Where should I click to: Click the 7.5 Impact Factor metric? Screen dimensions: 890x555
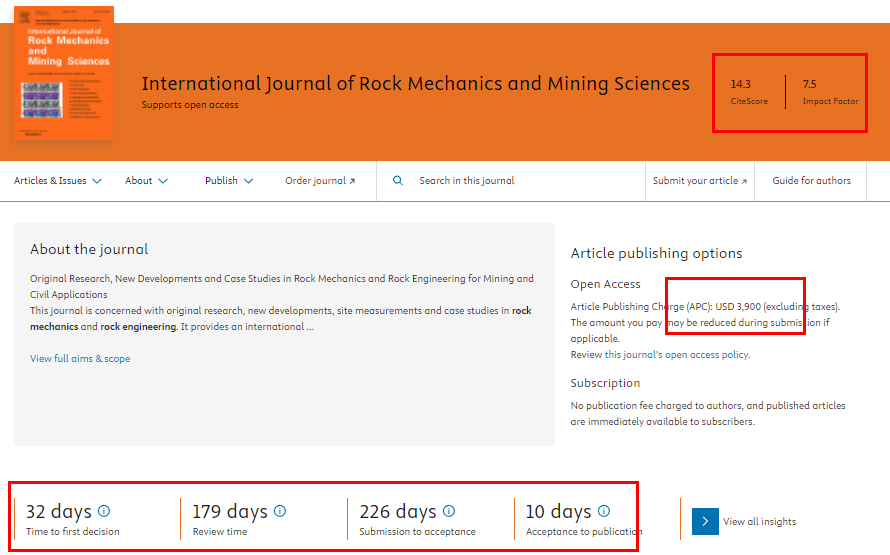point(830,91)
